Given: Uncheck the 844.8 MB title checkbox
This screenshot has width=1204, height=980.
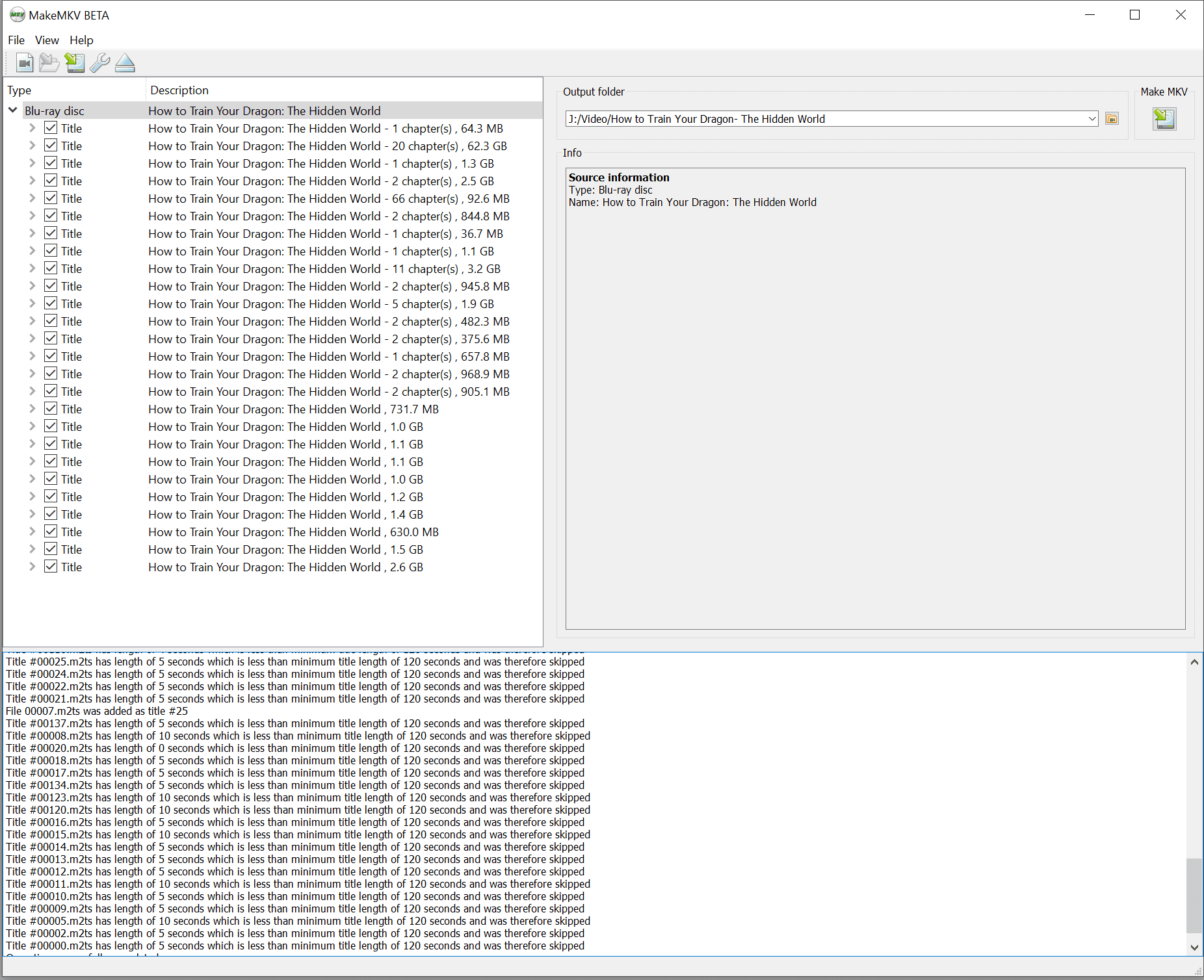Looking at the screenshot, I should pos(51,216).
